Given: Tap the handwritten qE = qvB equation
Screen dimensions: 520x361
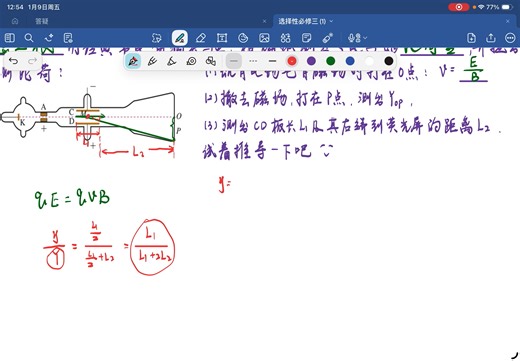Looking at the screenshot, I should pyautogui.click(x=72, y=199).
